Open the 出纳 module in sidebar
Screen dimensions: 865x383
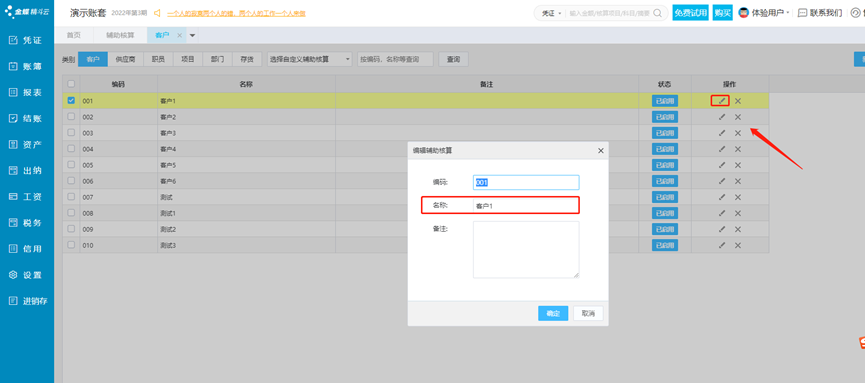[26, 171]
